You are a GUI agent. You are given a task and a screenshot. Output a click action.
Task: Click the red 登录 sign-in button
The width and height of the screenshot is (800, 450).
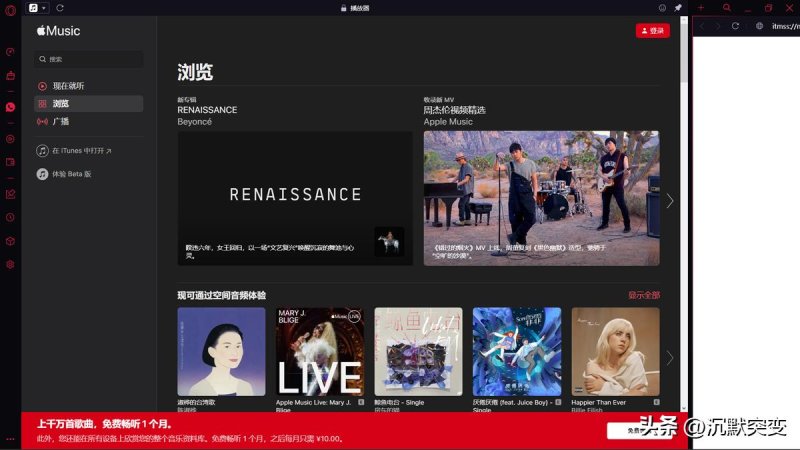(652, 31)
